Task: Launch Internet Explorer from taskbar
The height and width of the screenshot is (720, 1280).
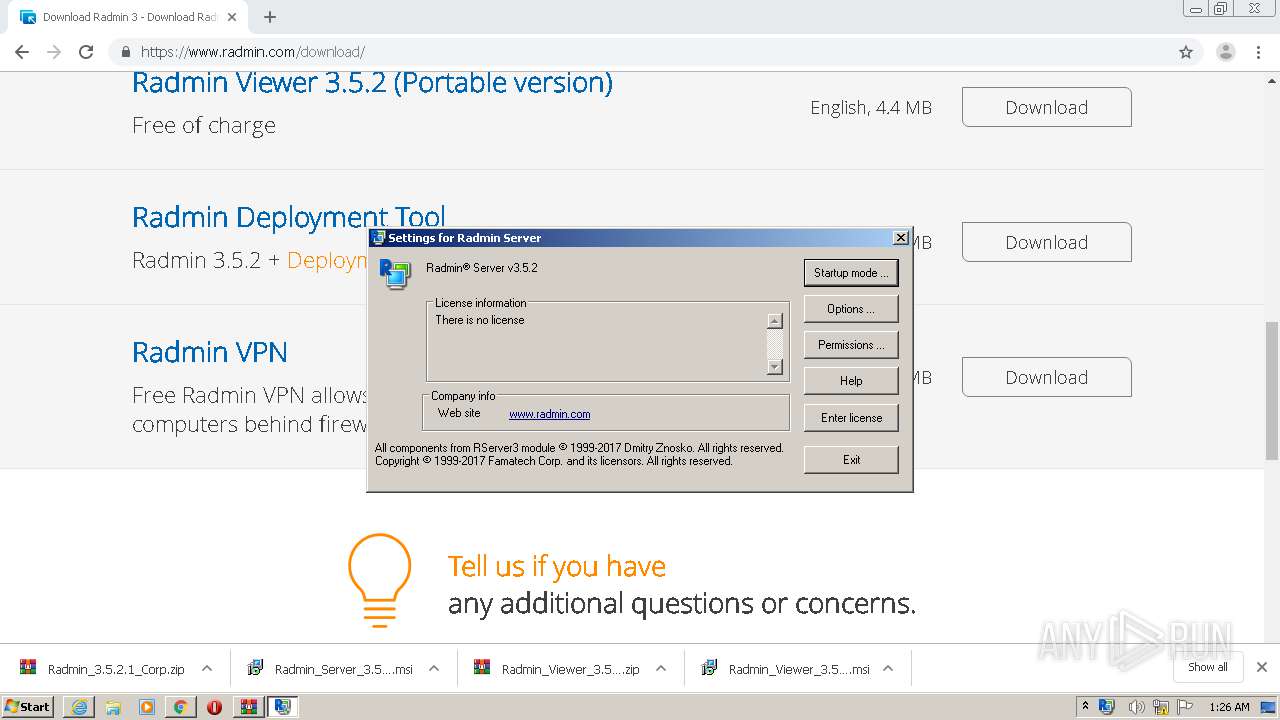Action: [x=79, y=707]
